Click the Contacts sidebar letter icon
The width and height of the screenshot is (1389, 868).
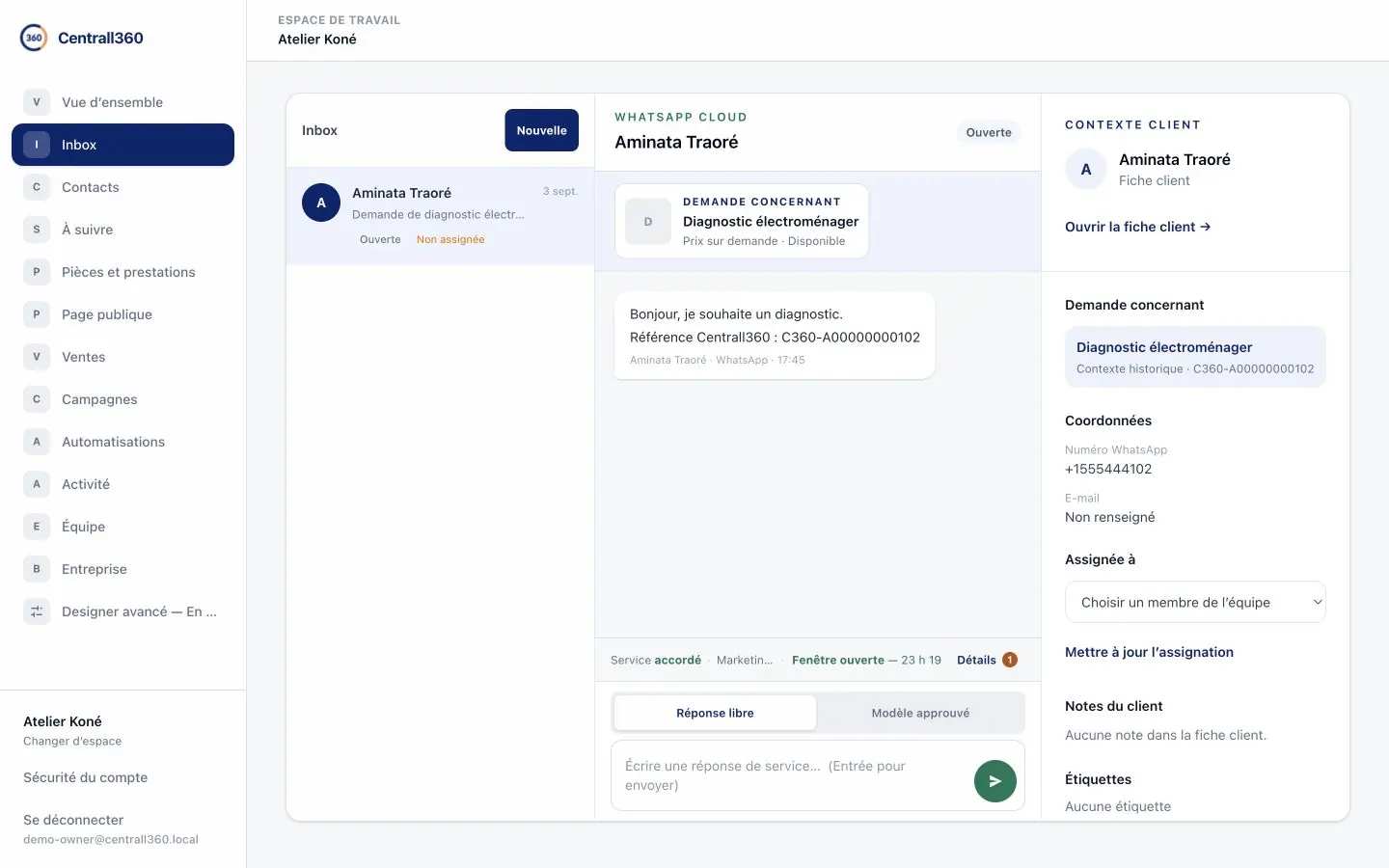(x=37, y=187)
